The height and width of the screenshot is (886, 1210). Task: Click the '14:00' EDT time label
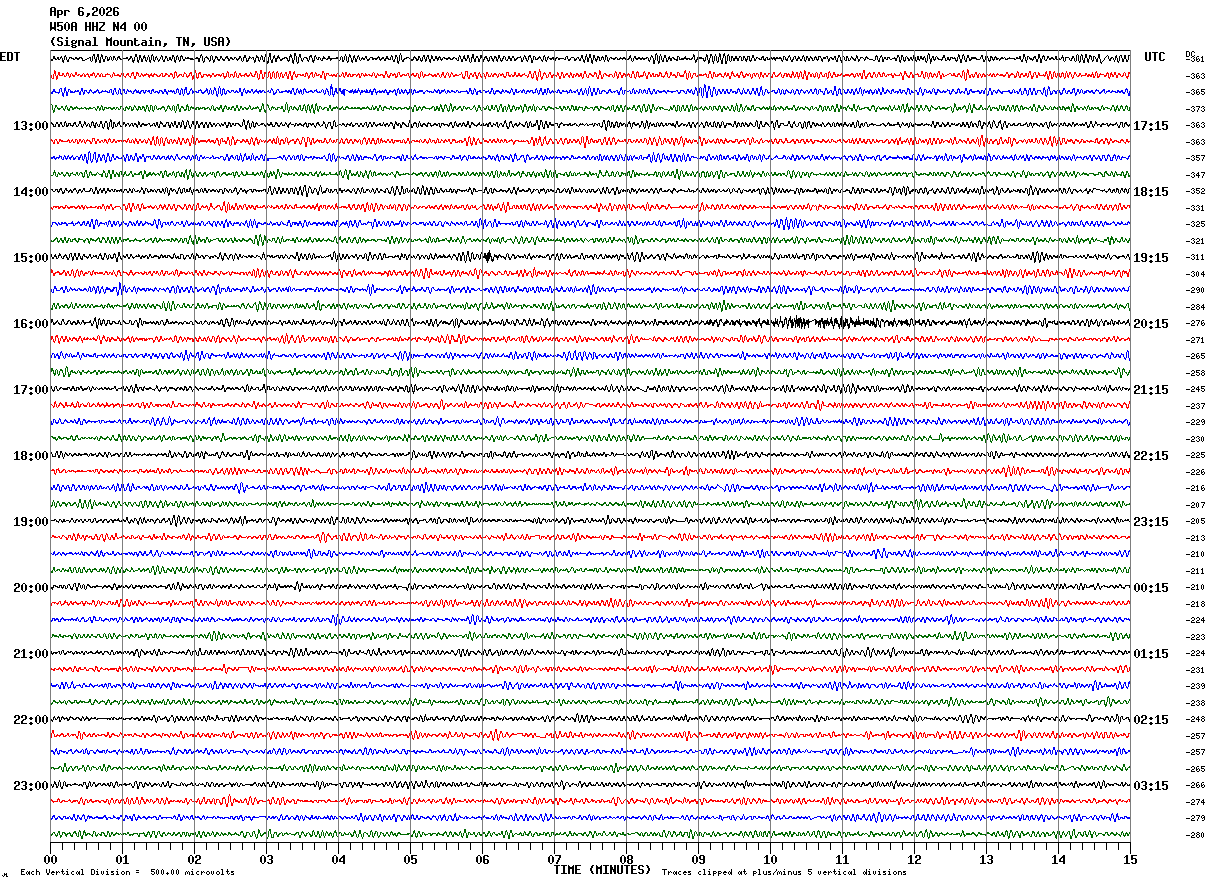pos(30,192)
